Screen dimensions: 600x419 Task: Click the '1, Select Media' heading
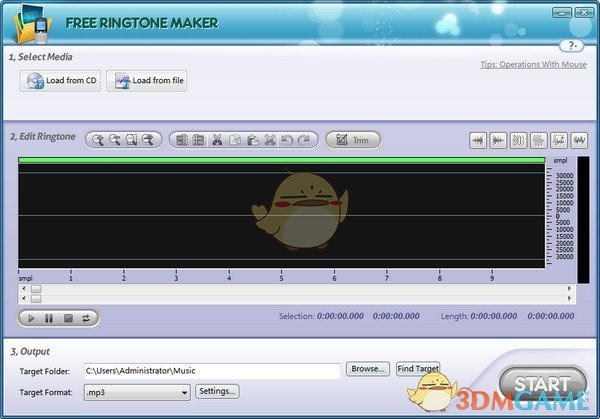tap(41, 57)
